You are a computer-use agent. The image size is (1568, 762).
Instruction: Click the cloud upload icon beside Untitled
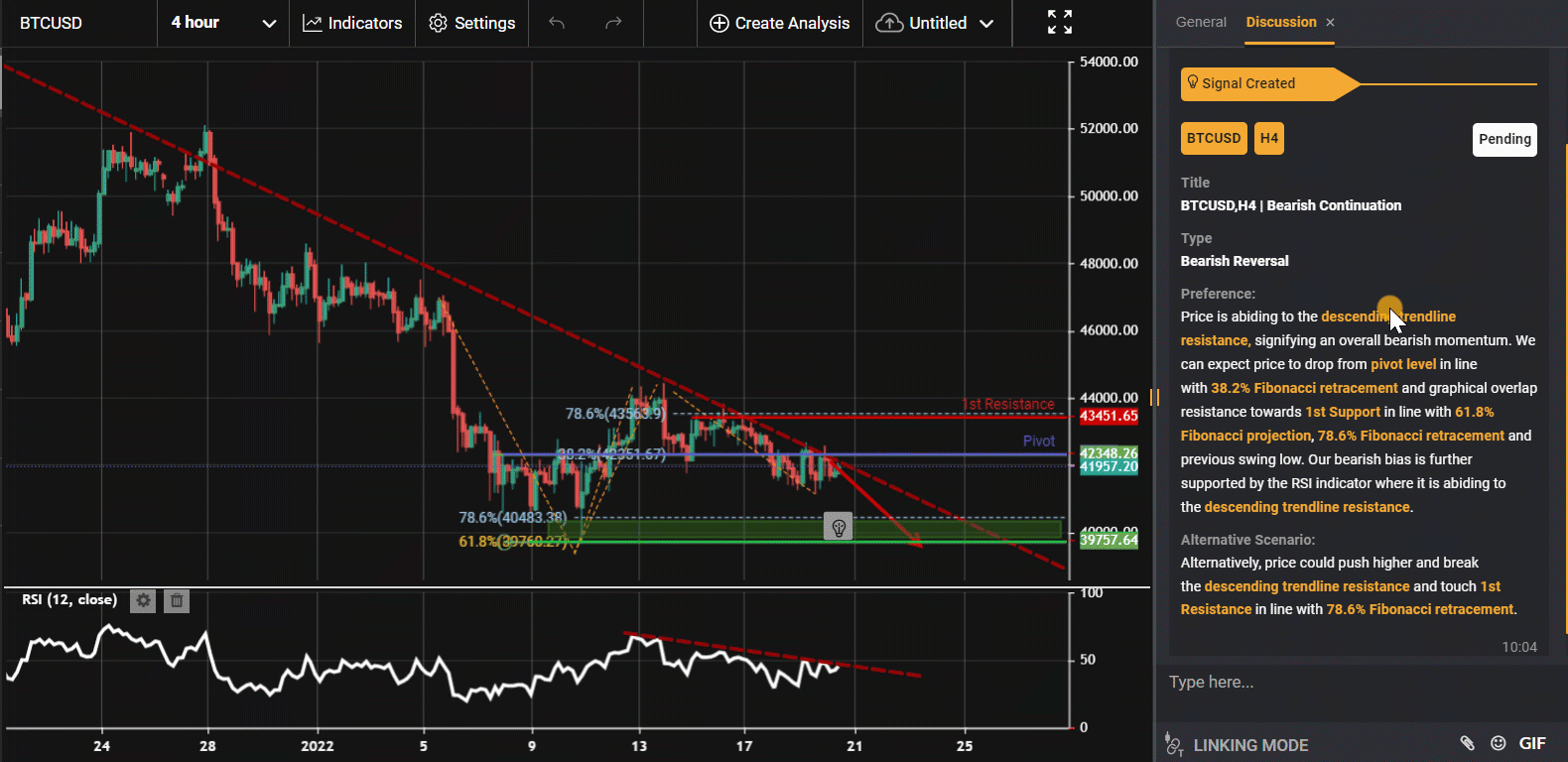click(x=889, y=23)
